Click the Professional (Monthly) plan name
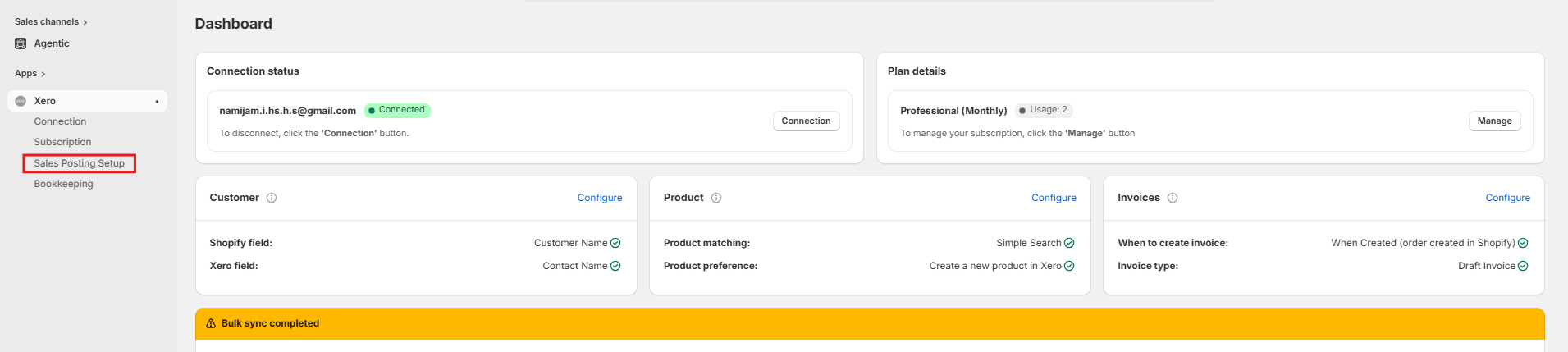The image size is (1568, 352). coord(953,111)
